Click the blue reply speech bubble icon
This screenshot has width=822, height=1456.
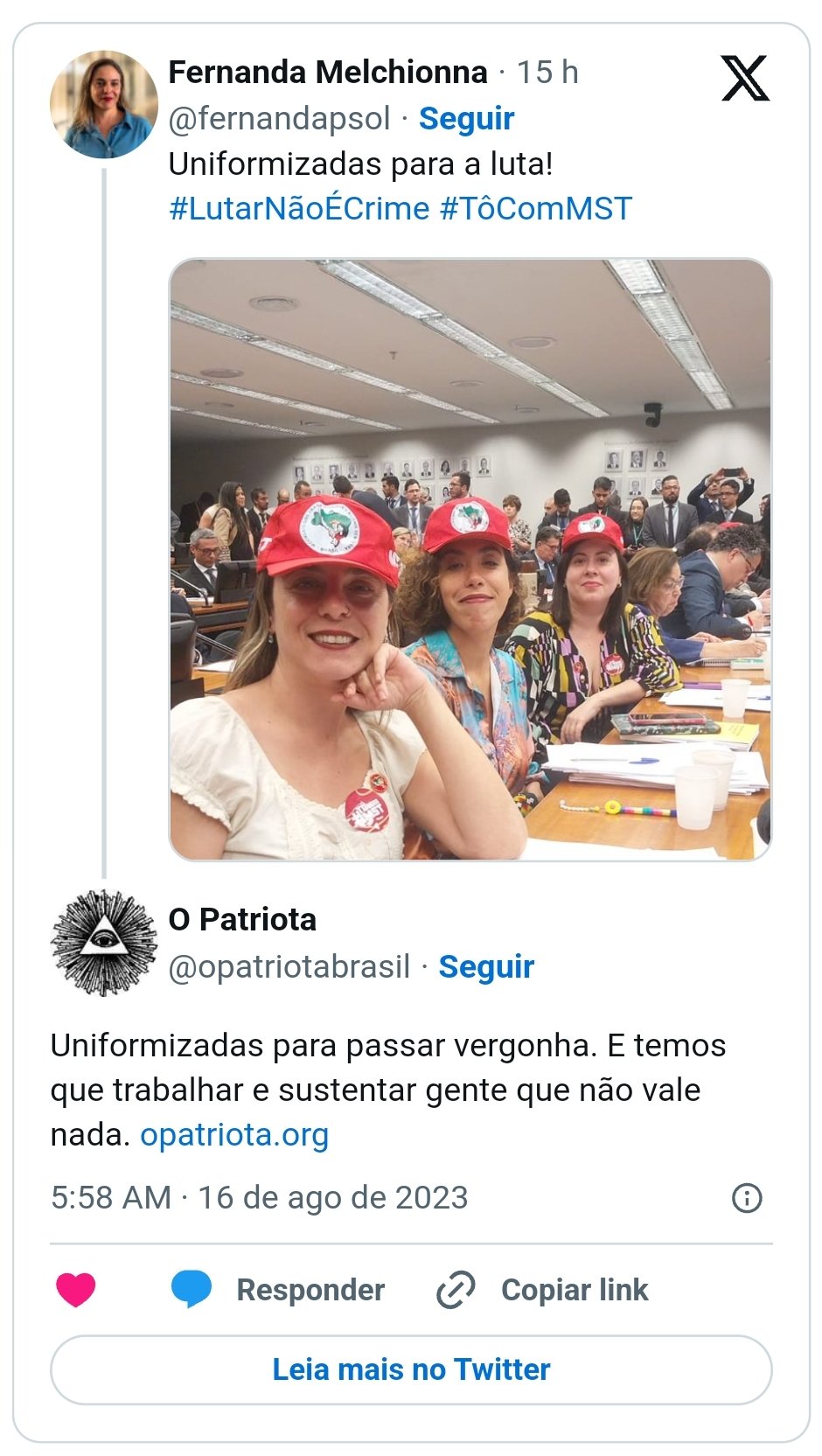[x=192, y=1289]
